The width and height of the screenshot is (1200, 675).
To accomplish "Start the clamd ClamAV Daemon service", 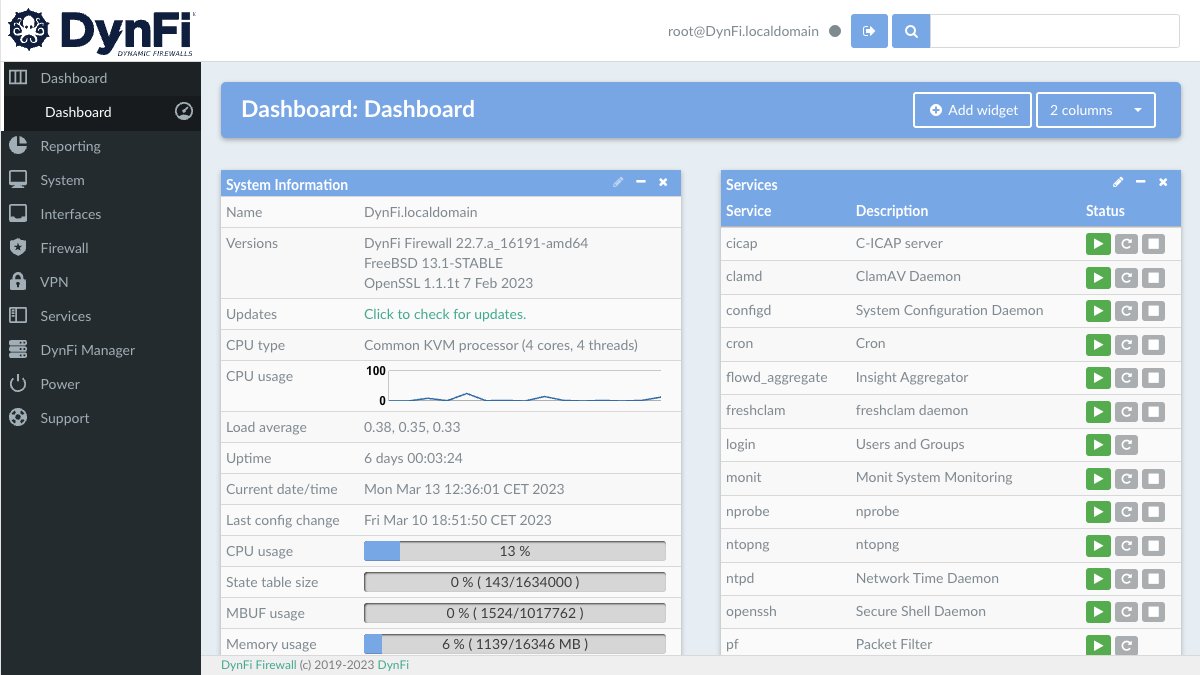I will [x=1098, y=277].
